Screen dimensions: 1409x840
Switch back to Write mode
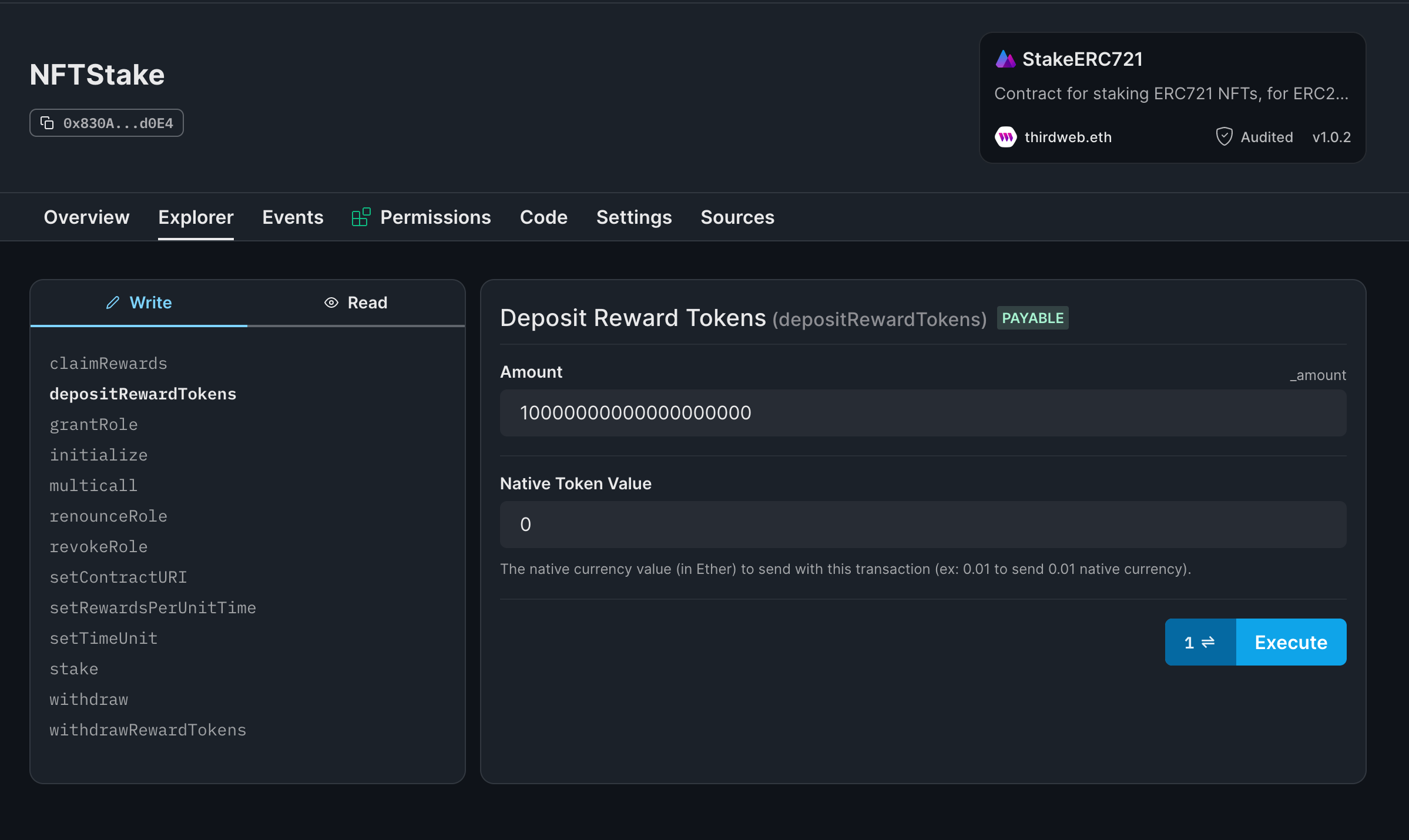point(150,302)
